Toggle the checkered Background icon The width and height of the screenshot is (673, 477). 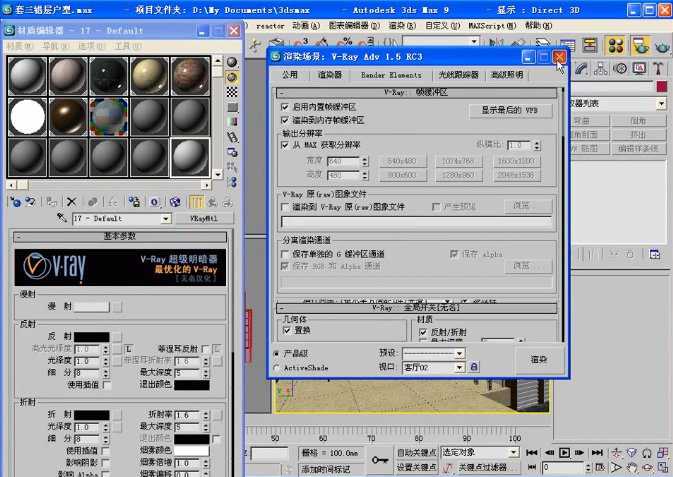[x=232, y=92]
